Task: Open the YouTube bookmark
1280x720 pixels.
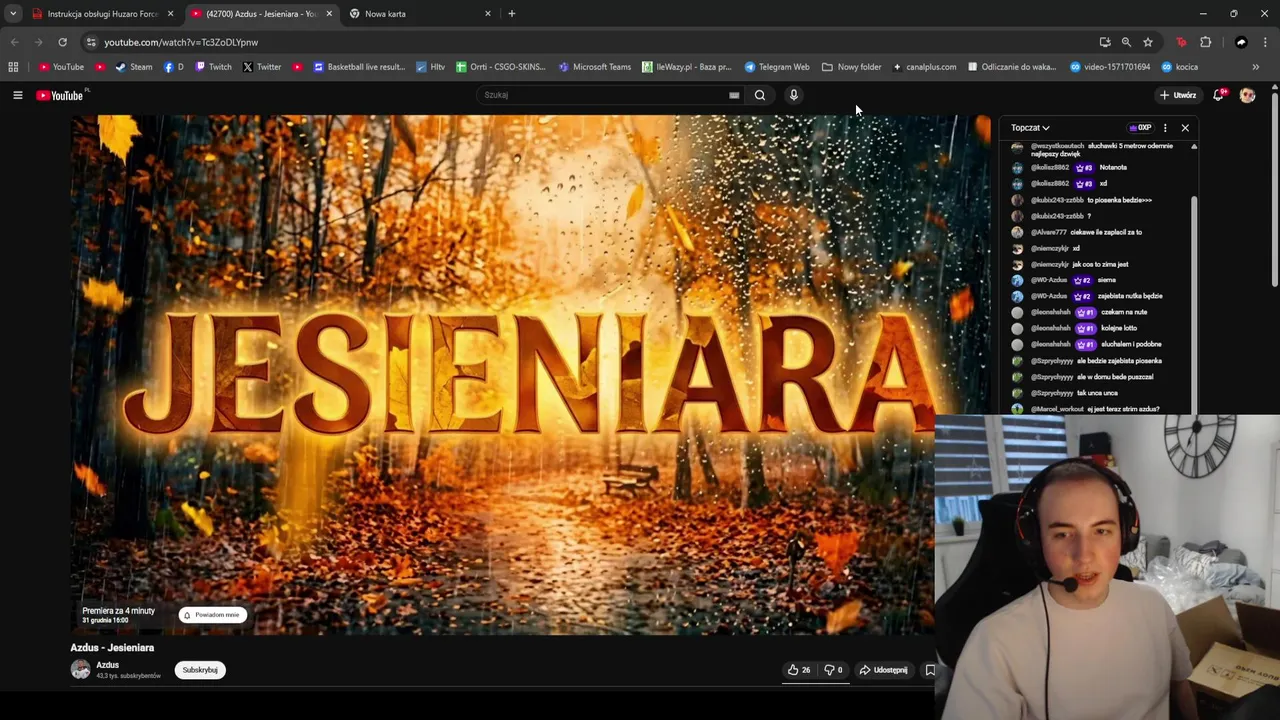Action: click(61, 67)
